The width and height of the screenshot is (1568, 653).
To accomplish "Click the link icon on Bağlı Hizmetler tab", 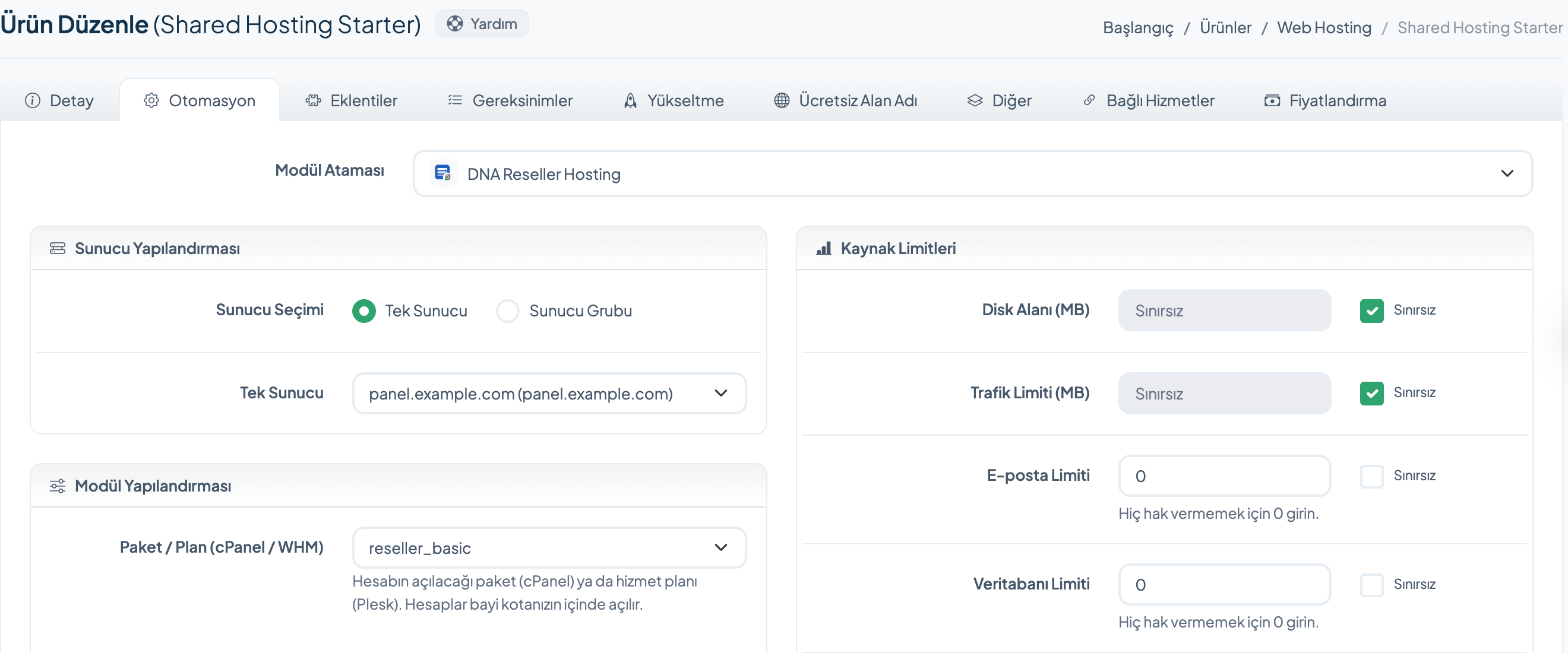I will click(1089, 100).
